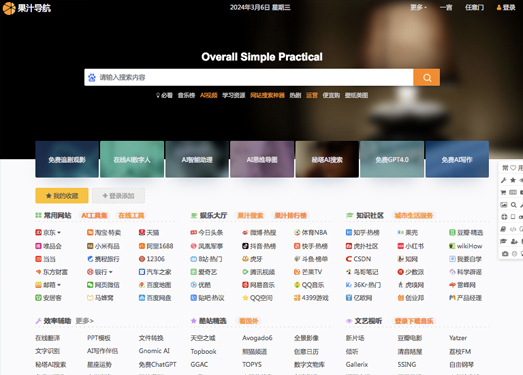
Task: Select the AI工具集 tab
Action: pos(94,216)
